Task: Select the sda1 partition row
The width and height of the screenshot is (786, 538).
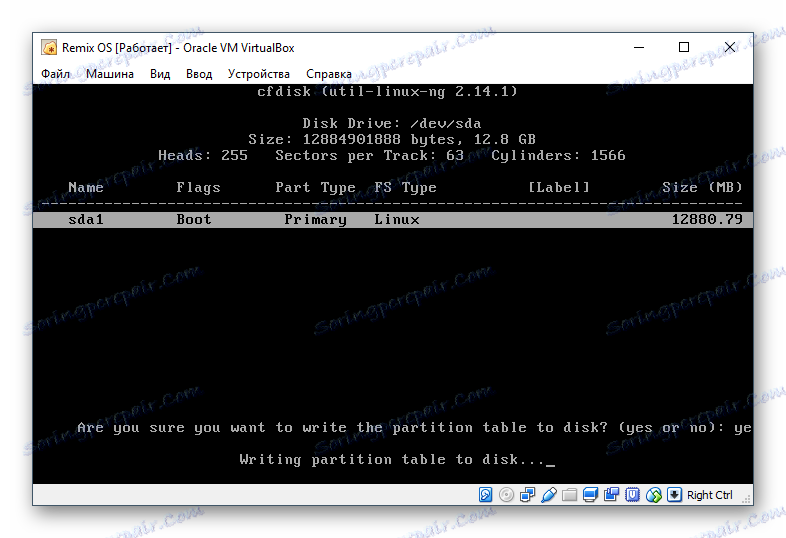Action: click(393, 220)
